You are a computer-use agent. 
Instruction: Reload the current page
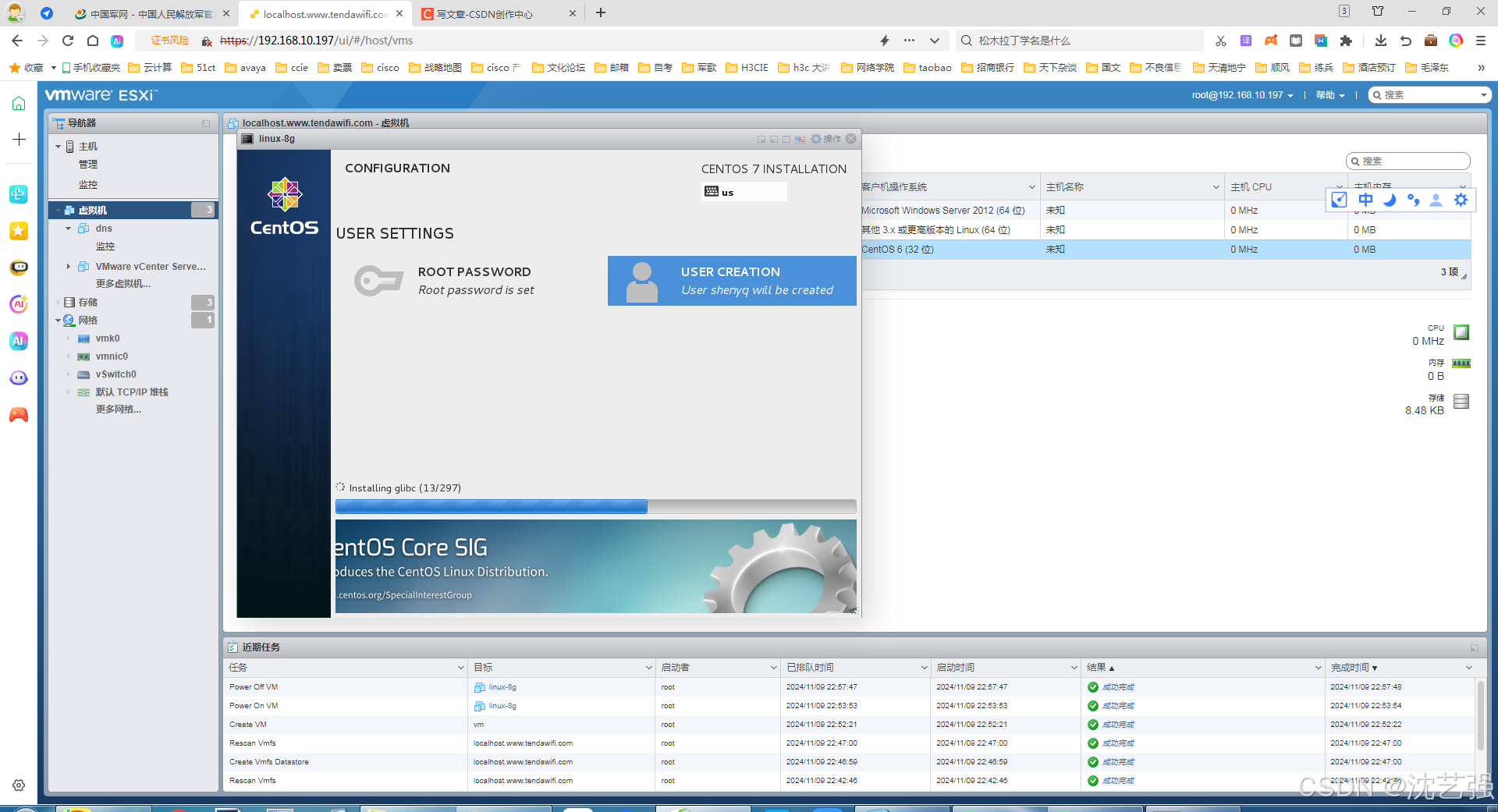(68, 41)
